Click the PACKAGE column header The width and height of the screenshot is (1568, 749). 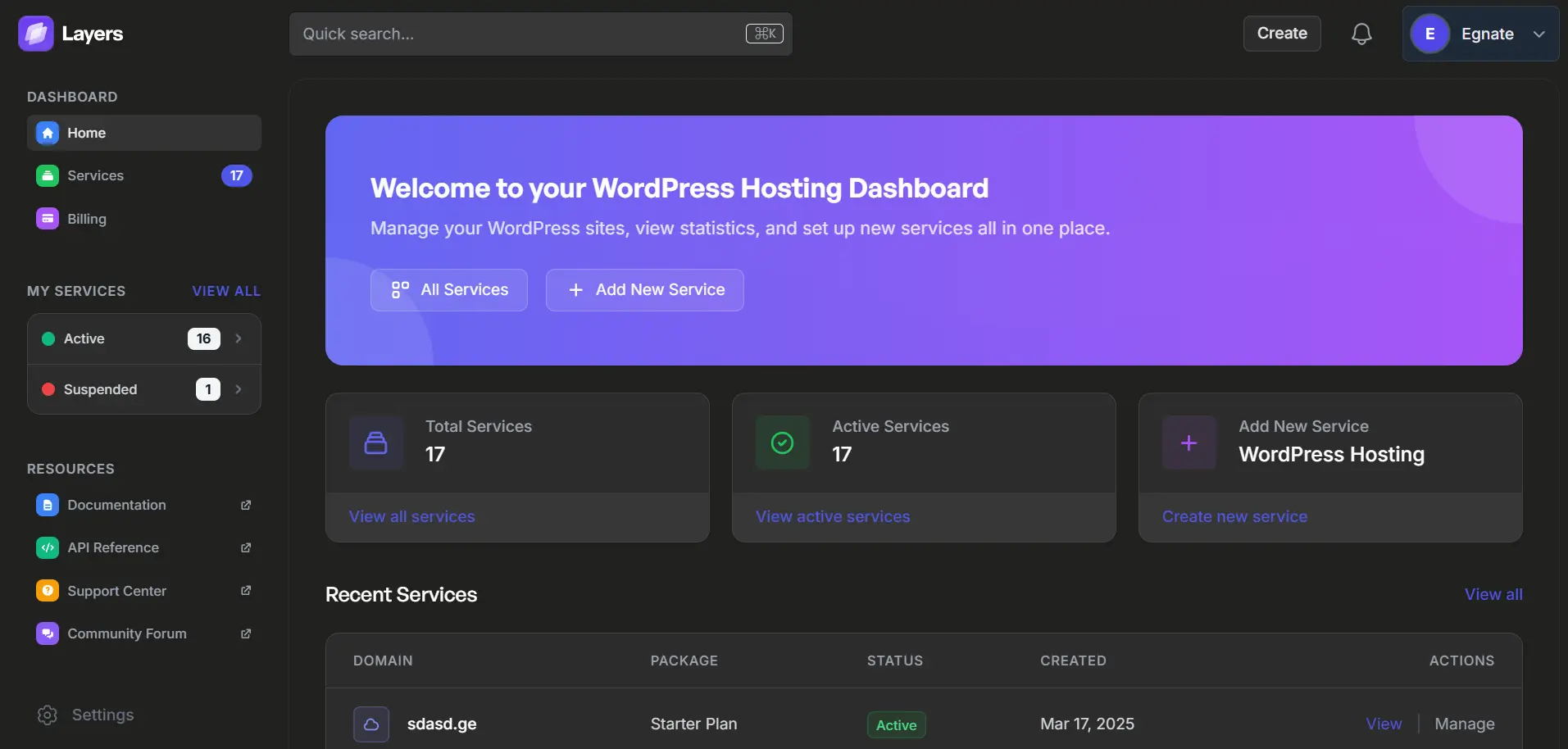click(x=684, y=660)
